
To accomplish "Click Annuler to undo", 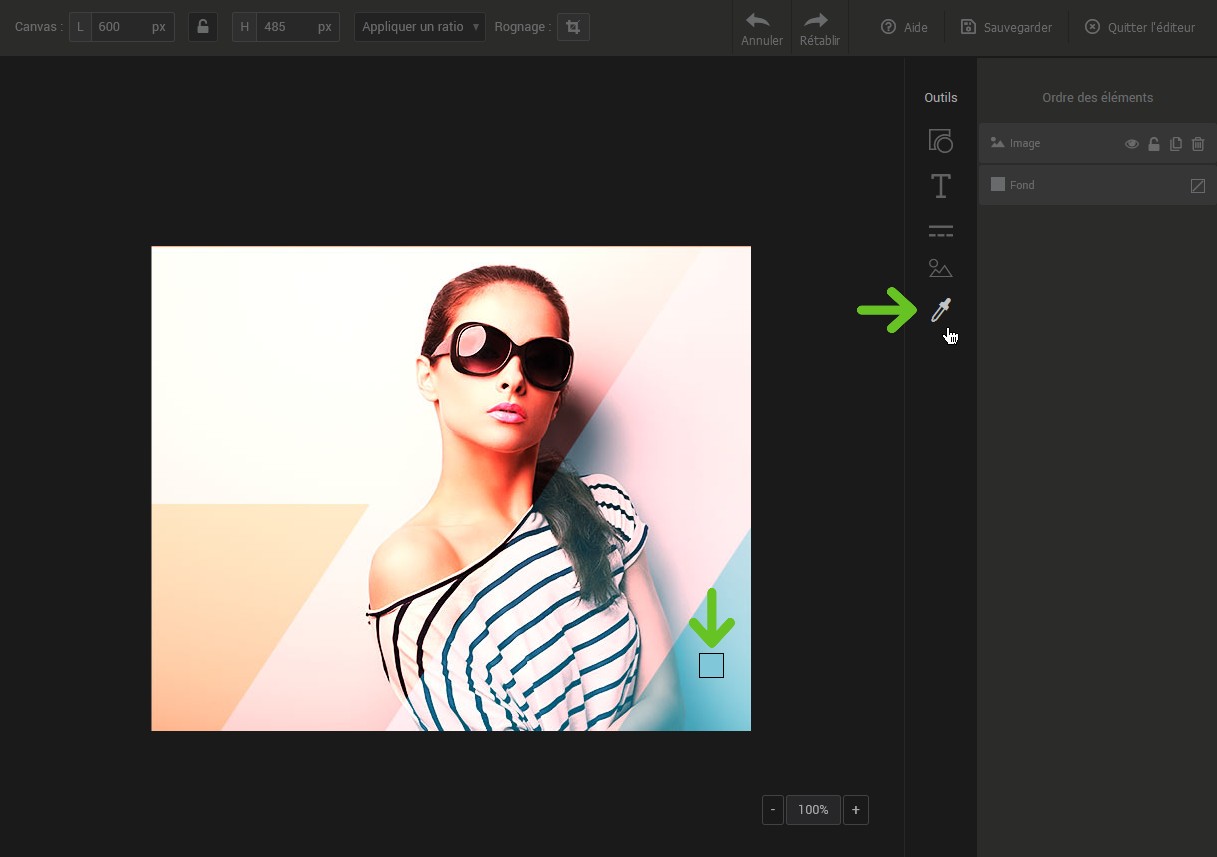I will 762,28.
